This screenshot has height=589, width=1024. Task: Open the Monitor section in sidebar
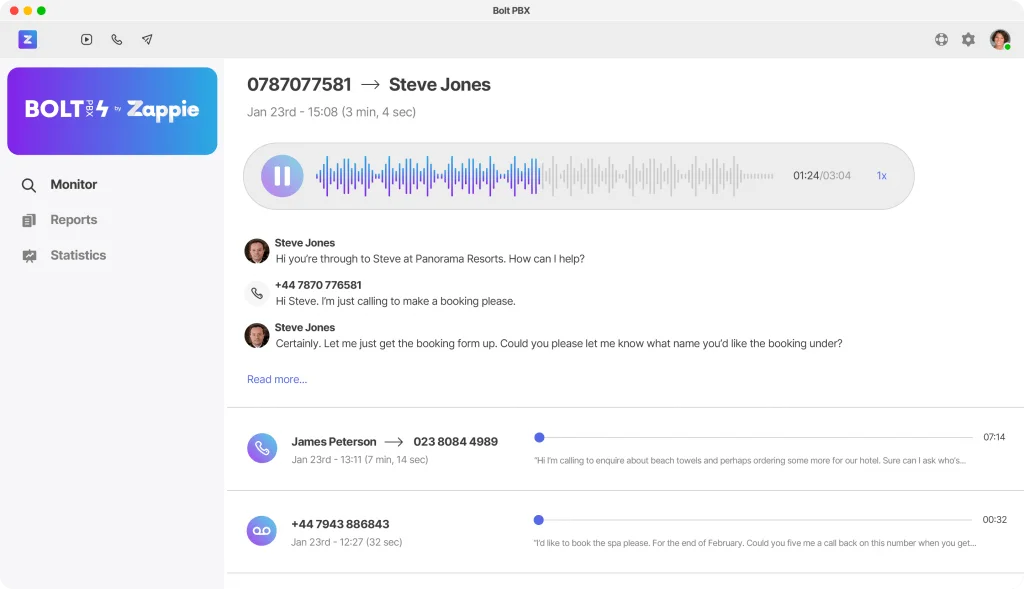pyautogui.click(x=74, y=185)
